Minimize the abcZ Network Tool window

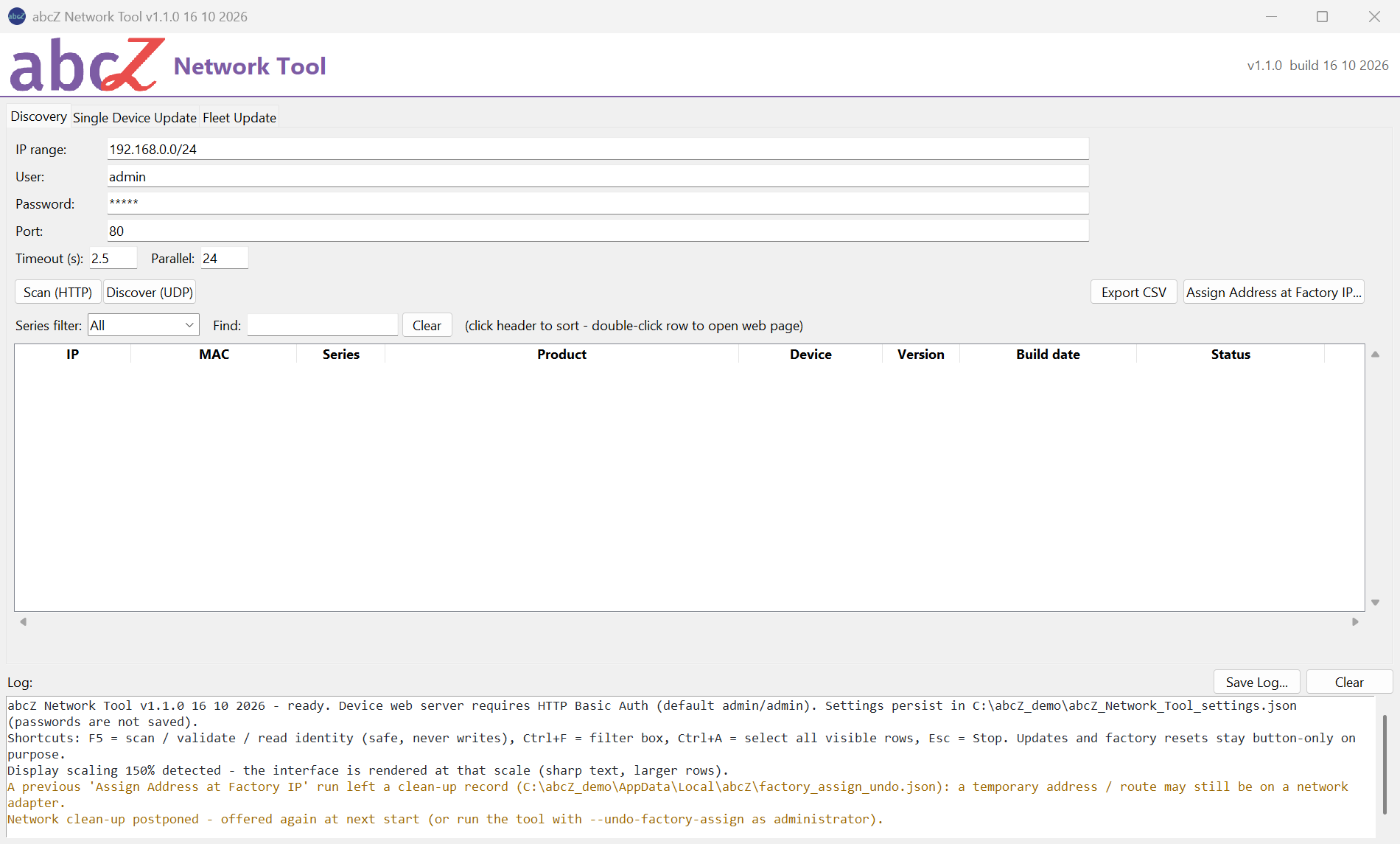(x=1271, y=16)
